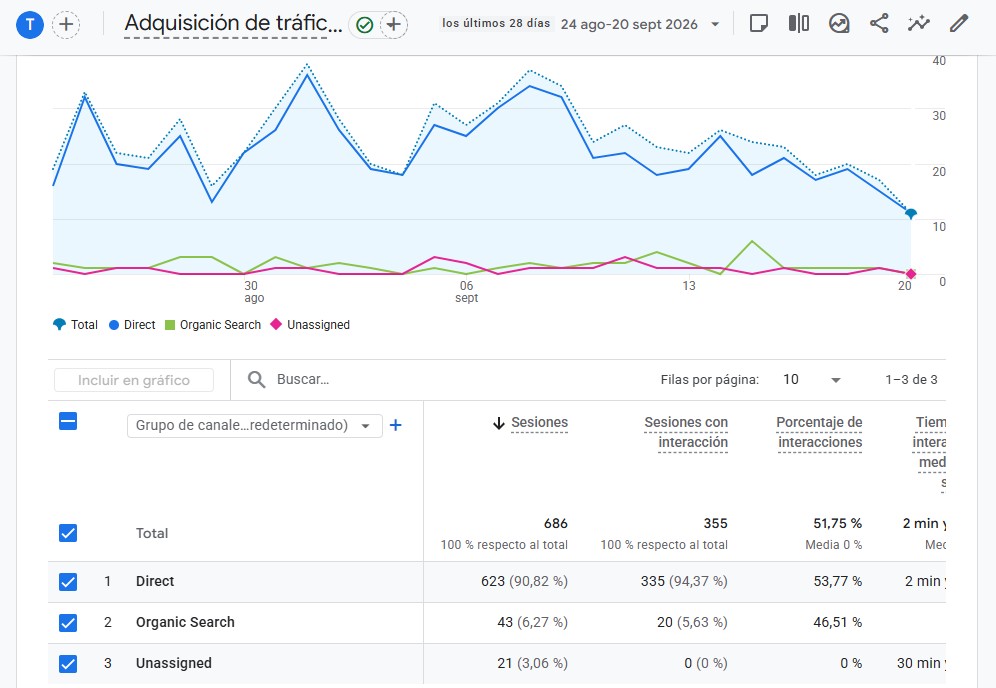The width and height of the screenshot is (996, 688).
Task: Click the Direct channel row label
Action: tap(155, 581)
